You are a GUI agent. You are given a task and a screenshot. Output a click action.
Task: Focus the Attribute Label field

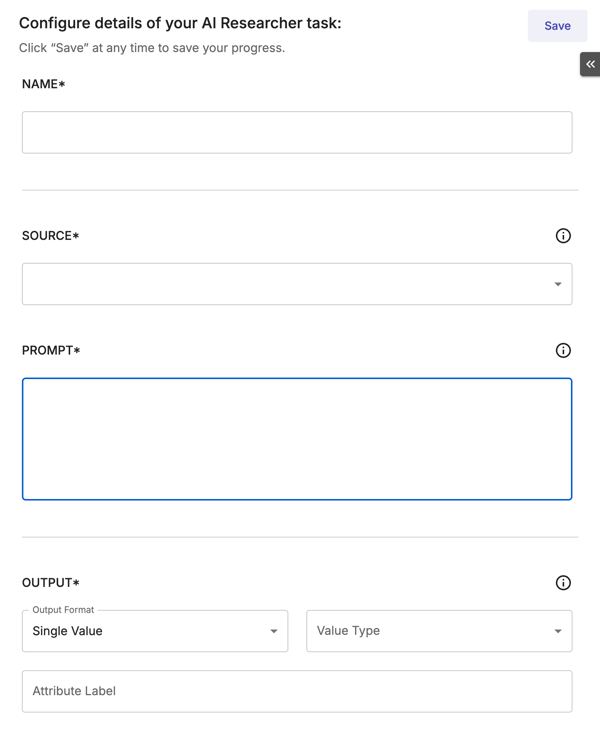(x=297, y=691)
